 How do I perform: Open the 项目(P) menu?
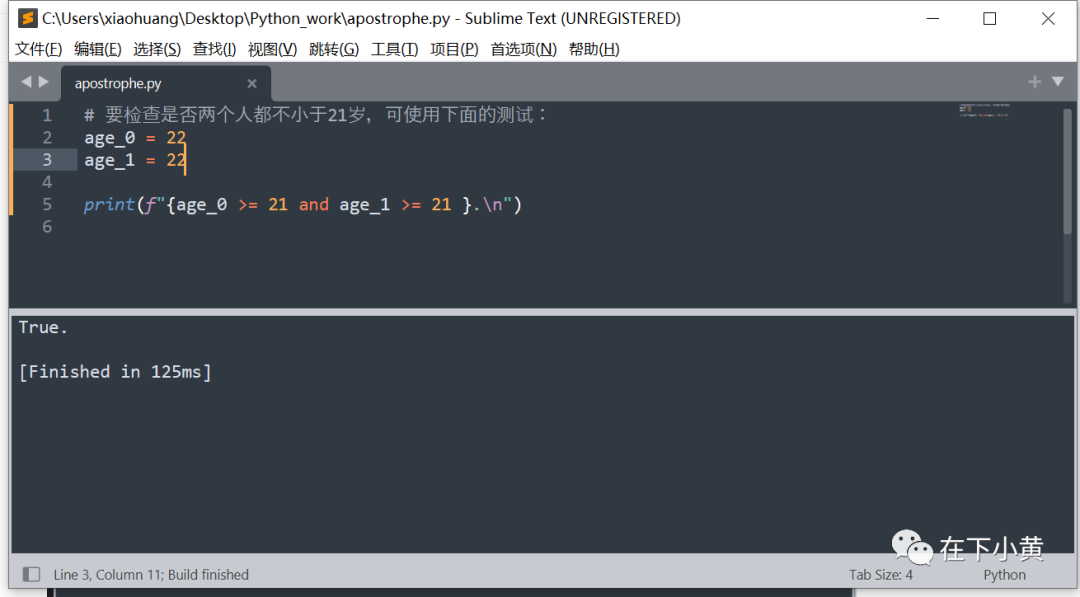[455, 50]
